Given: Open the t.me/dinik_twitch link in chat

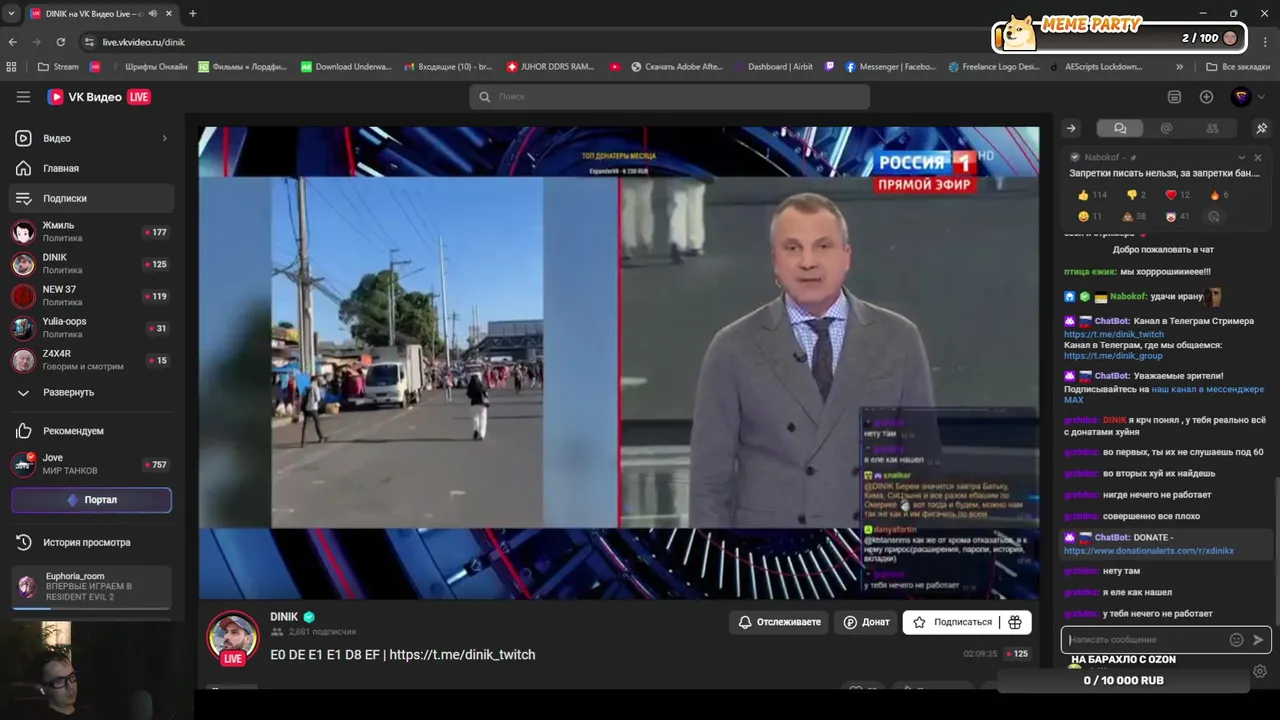Looking at the screenshot, I should tap(1113, 334).
